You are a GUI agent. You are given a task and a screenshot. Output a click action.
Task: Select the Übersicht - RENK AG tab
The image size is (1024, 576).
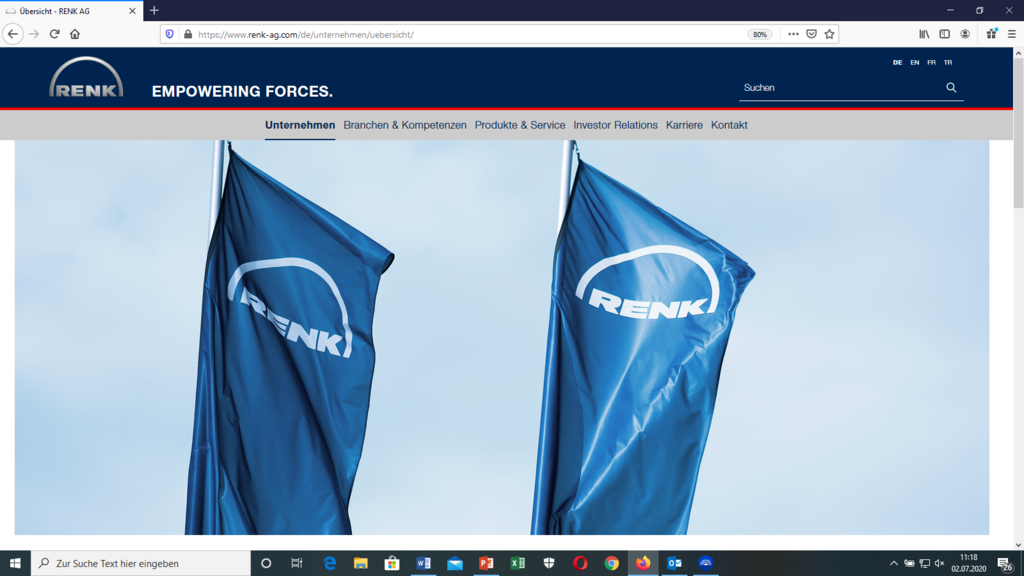pos(72,11)
